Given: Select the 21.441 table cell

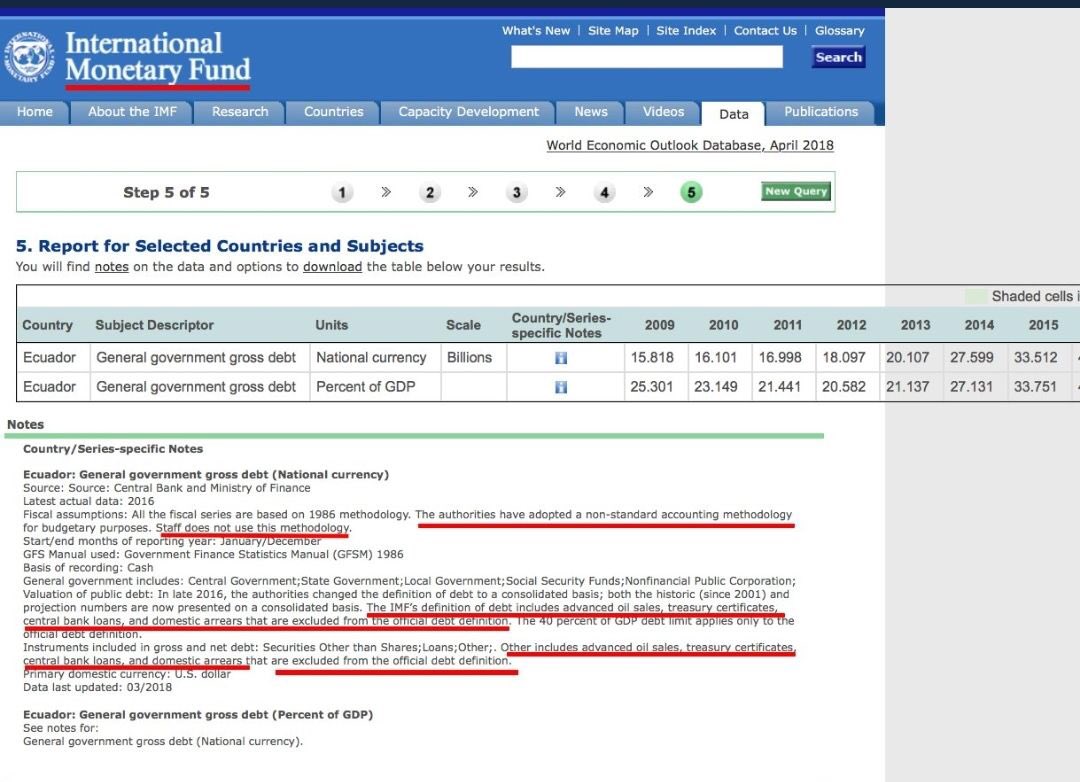Looking at the screenshot, I should (780, 387).
